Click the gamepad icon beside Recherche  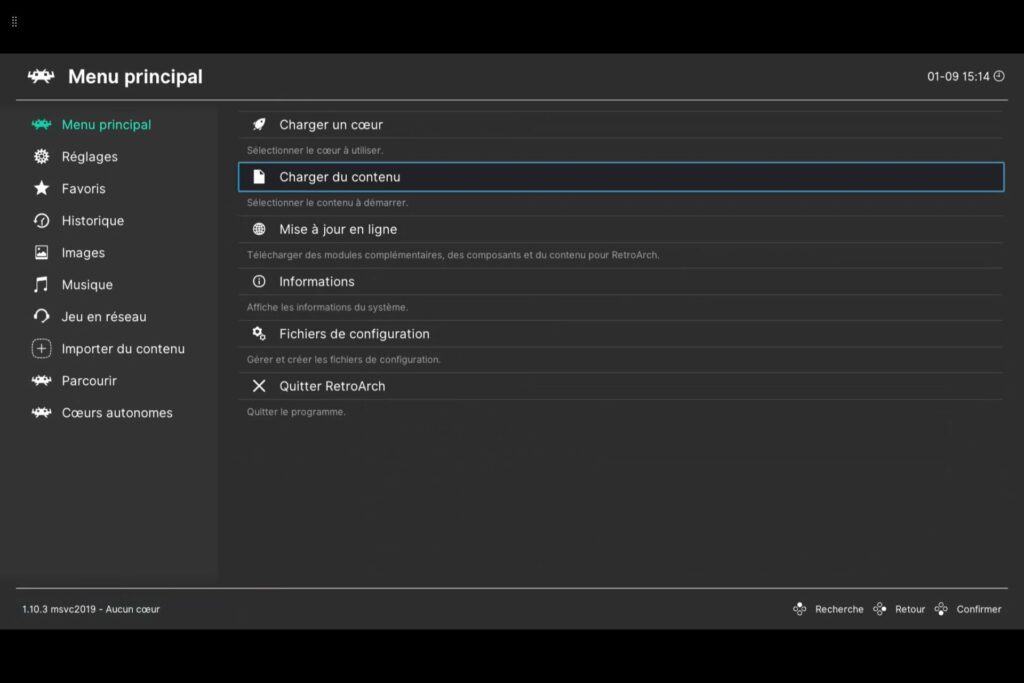[800, 609]
